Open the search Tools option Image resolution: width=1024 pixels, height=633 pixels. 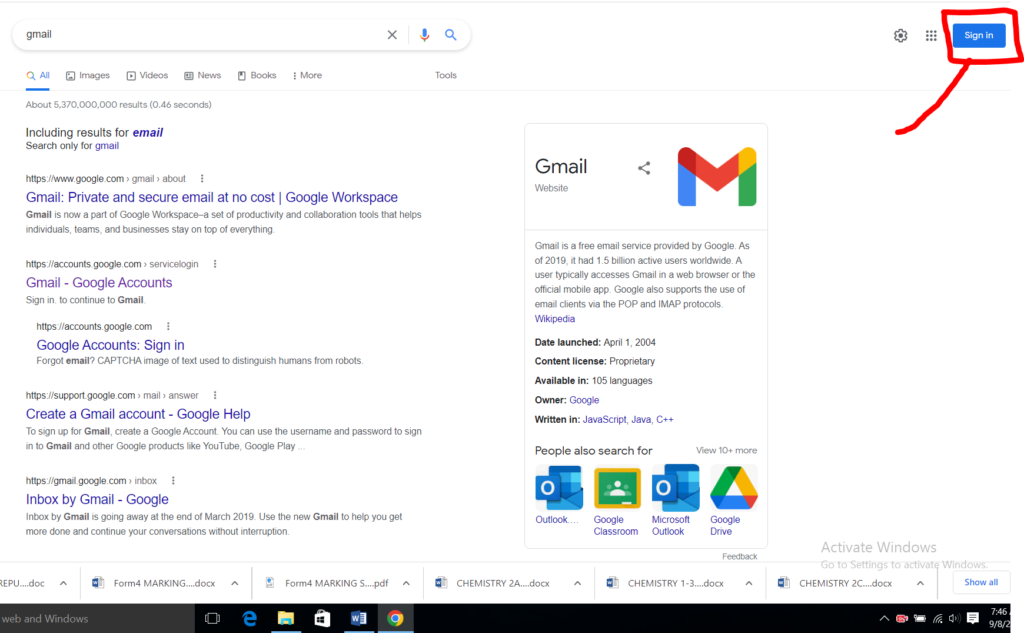click(446, 76)
